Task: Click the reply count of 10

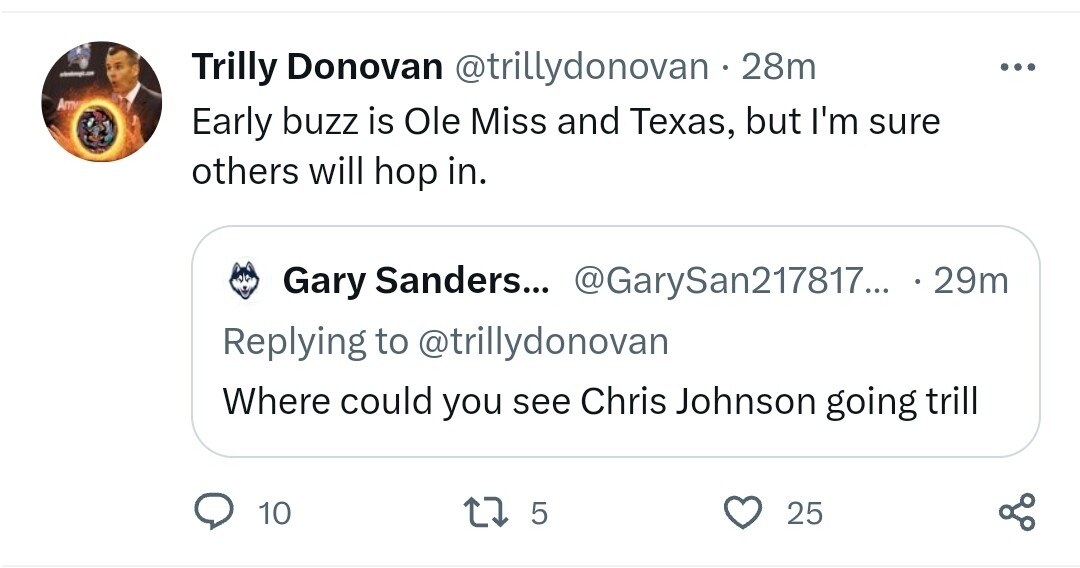Action: click(274, 513)
